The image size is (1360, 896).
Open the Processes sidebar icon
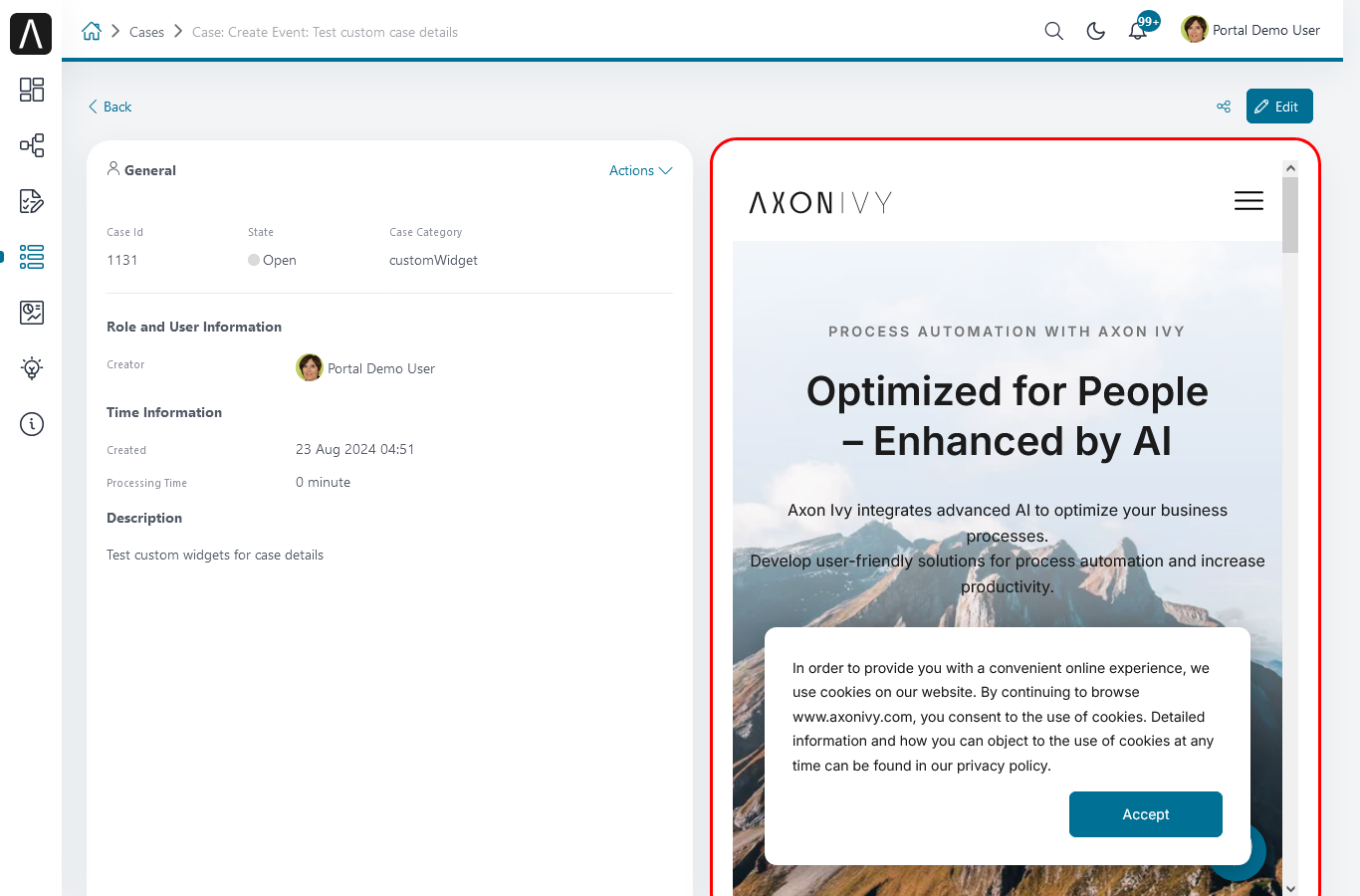[x=32, y=145]
